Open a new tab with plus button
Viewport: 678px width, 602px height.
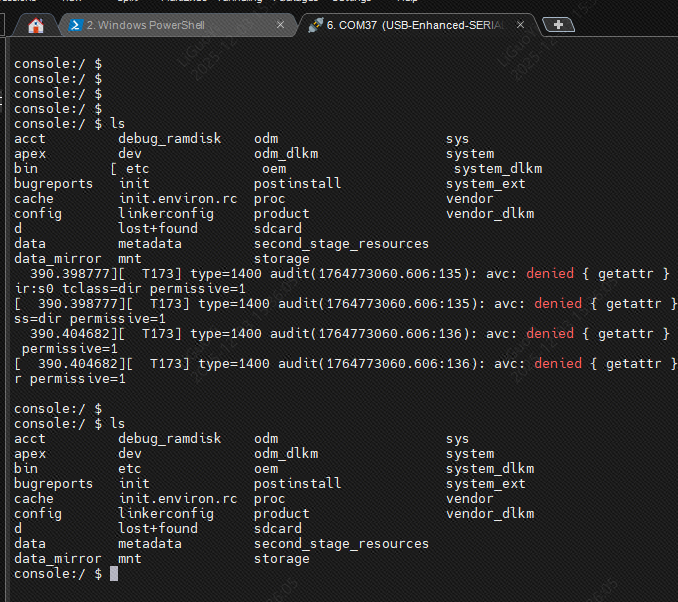coord(558,25)
